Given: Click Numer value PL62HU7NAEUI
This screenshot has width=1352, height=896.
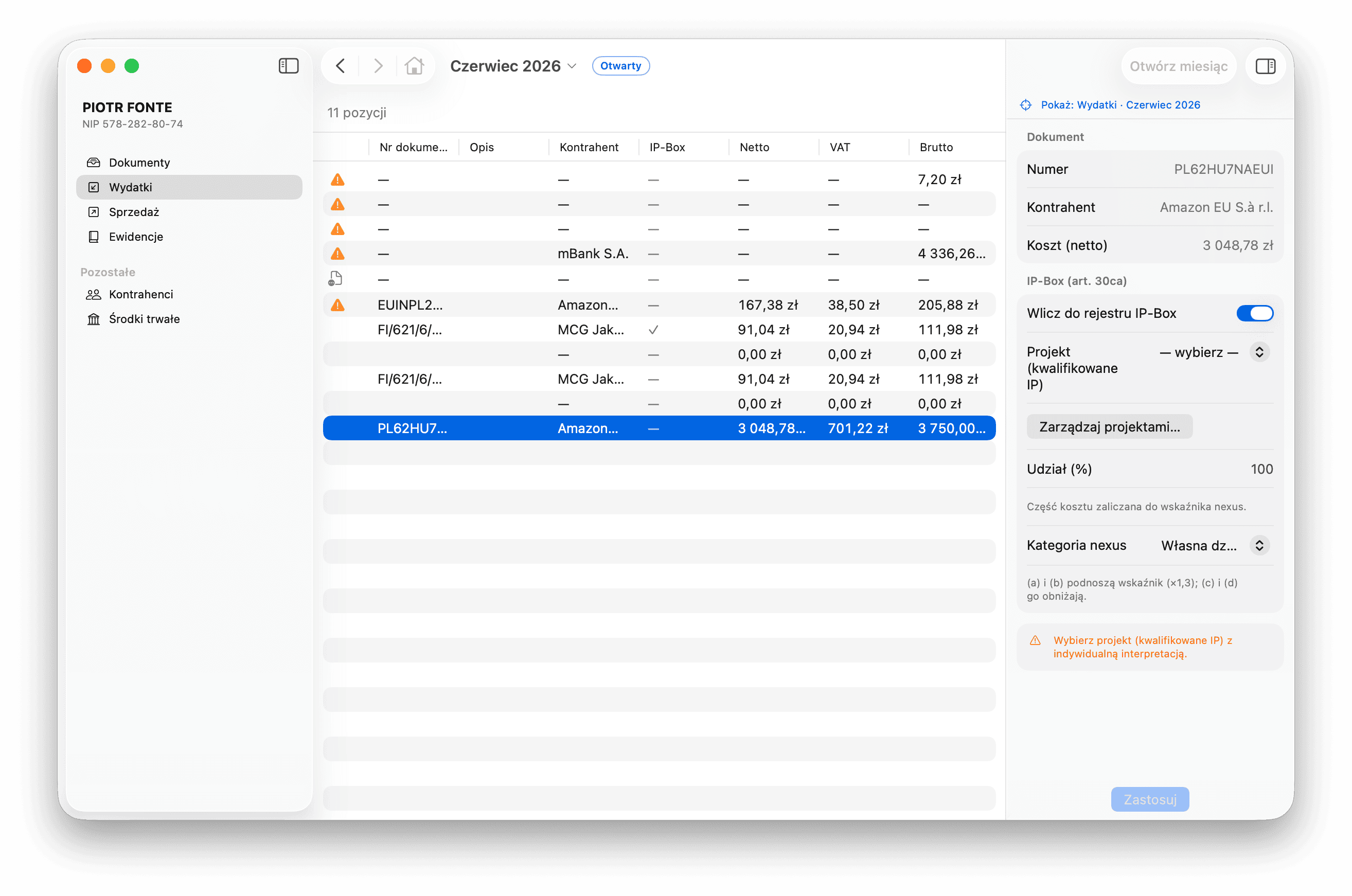Looking at the screenshot, I should (x=1223, y=169).
